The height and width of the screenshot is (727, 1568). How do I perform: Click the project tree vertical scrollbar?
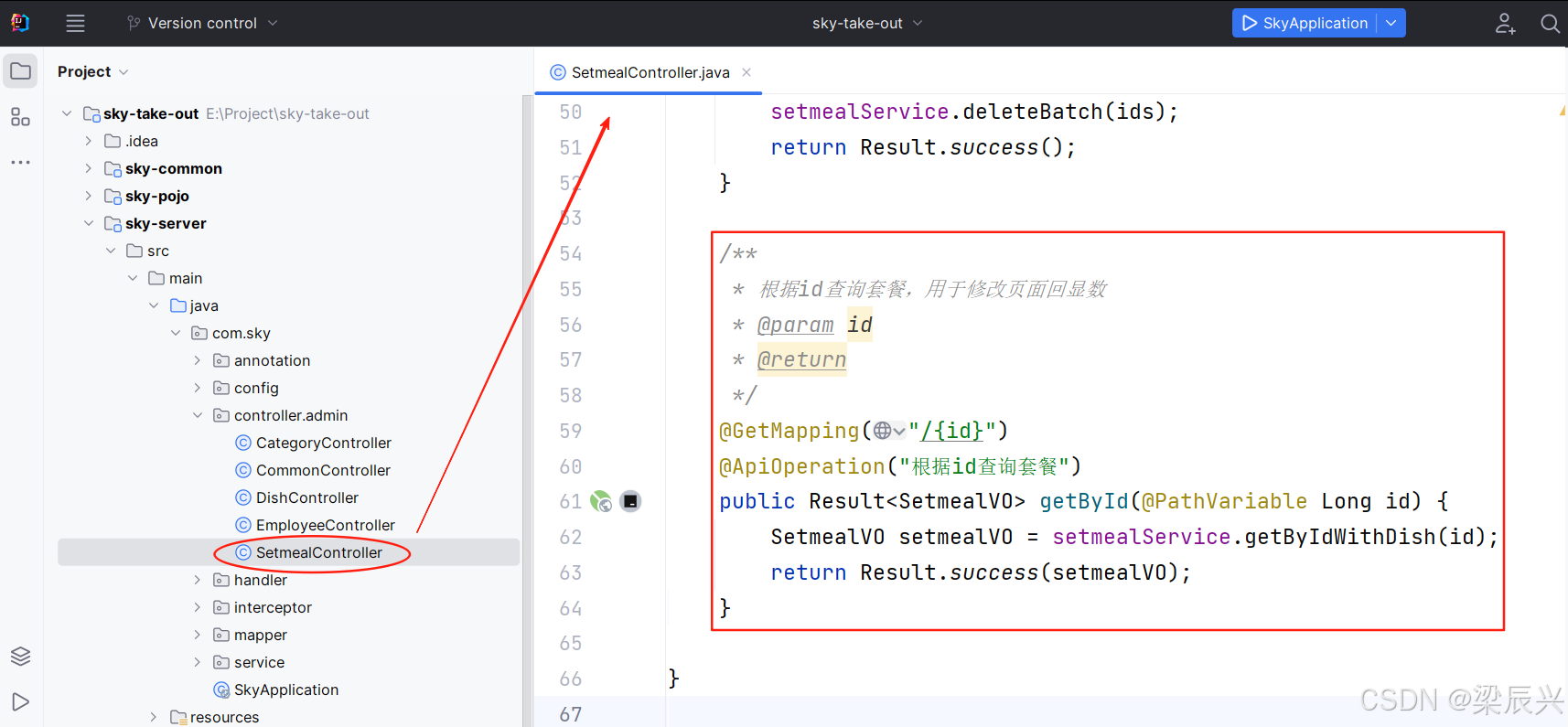tap(526, 412)
